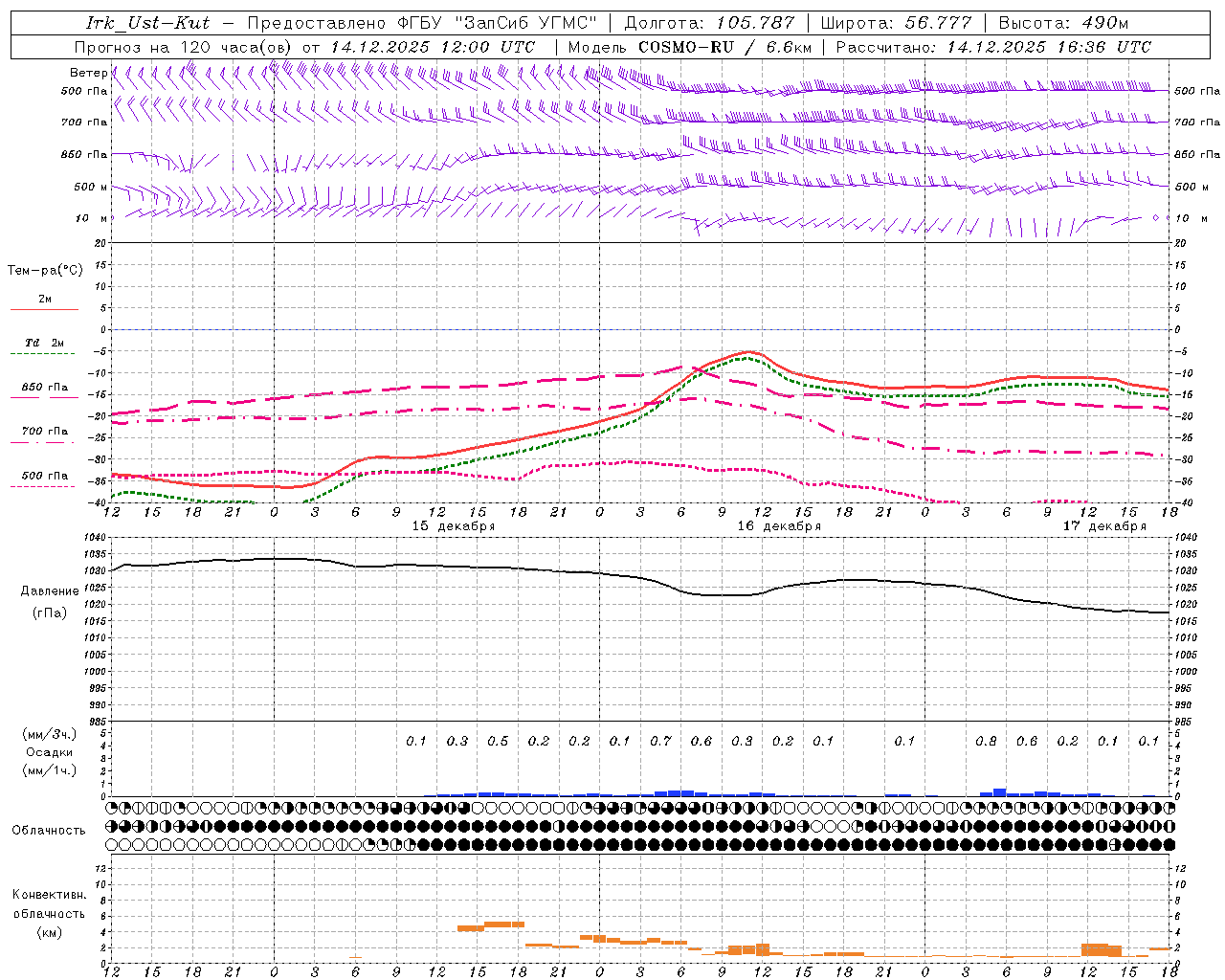
Task: Click the 'Тем-ра(°C)' temperature label
Action: click(x=45, y=271)
